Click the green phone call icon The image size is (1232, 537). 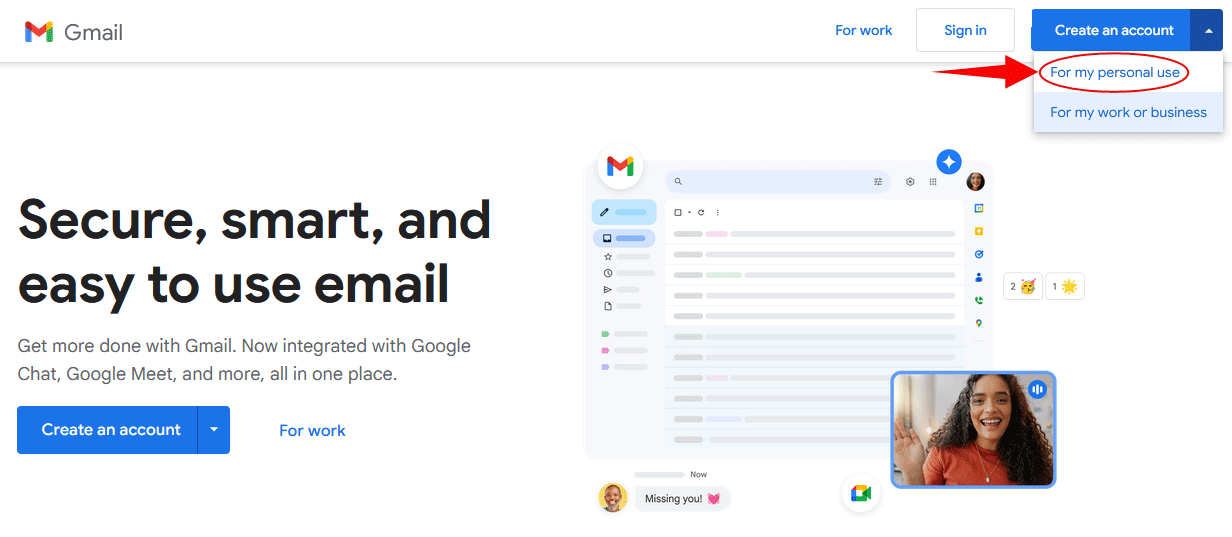[x=979, y=300]
